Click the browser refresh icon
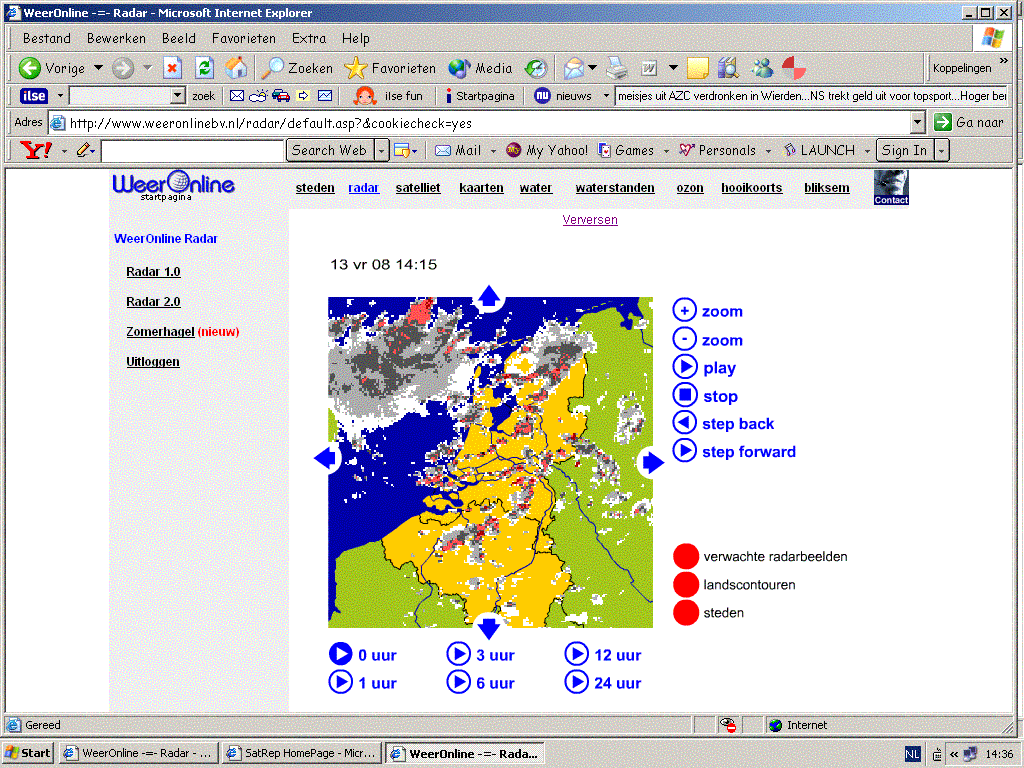Screen dimensions: 1024x768 tap(204, 68)
